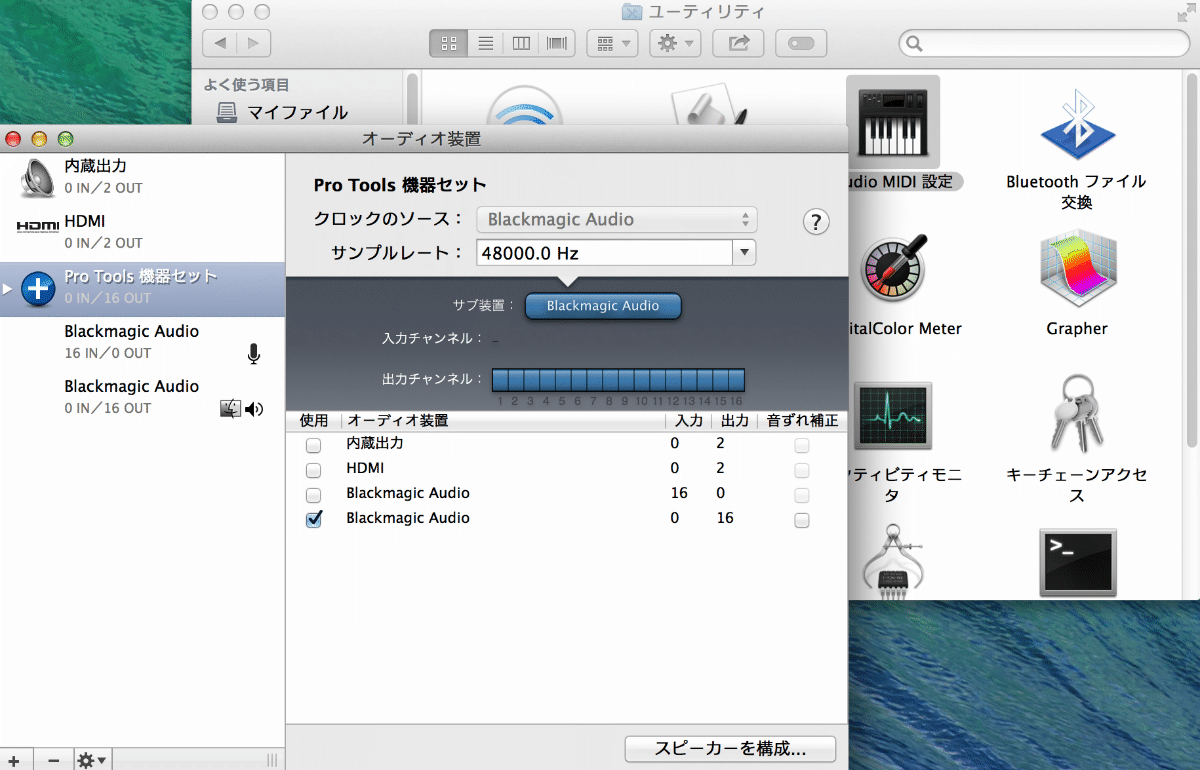Image resolution: width=1200 pixels, height=770 pixels.
Task: Open the clock source dropdown
Action: pos(616,220)
